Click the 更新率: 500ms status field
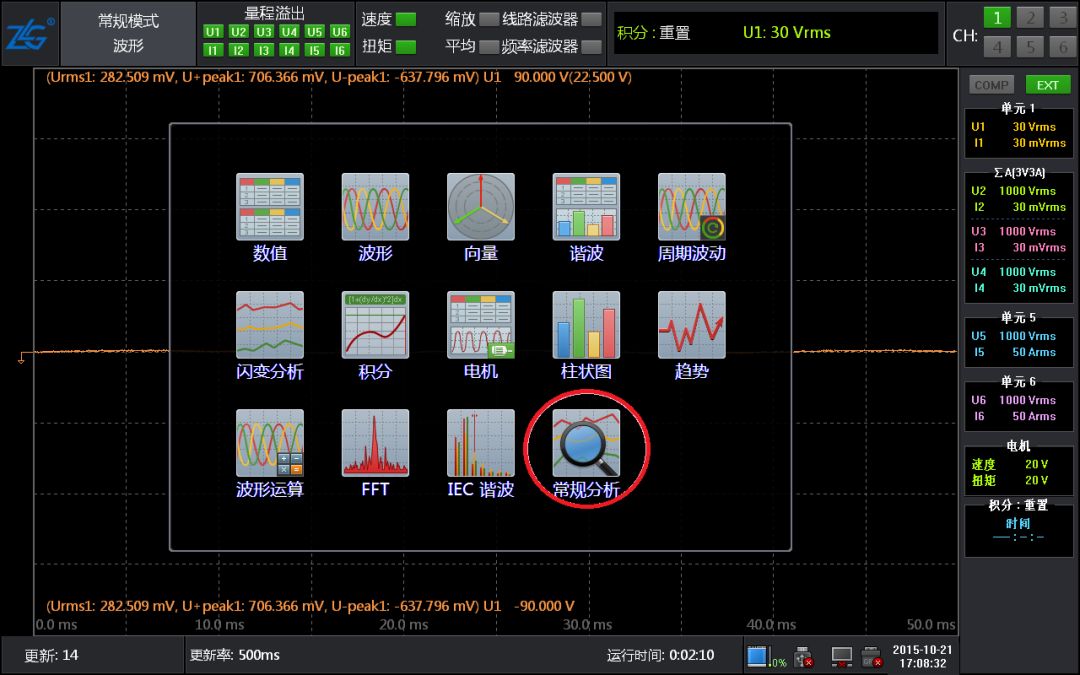This screenshot has height=675, width=1080. click(x=235, y=655)
